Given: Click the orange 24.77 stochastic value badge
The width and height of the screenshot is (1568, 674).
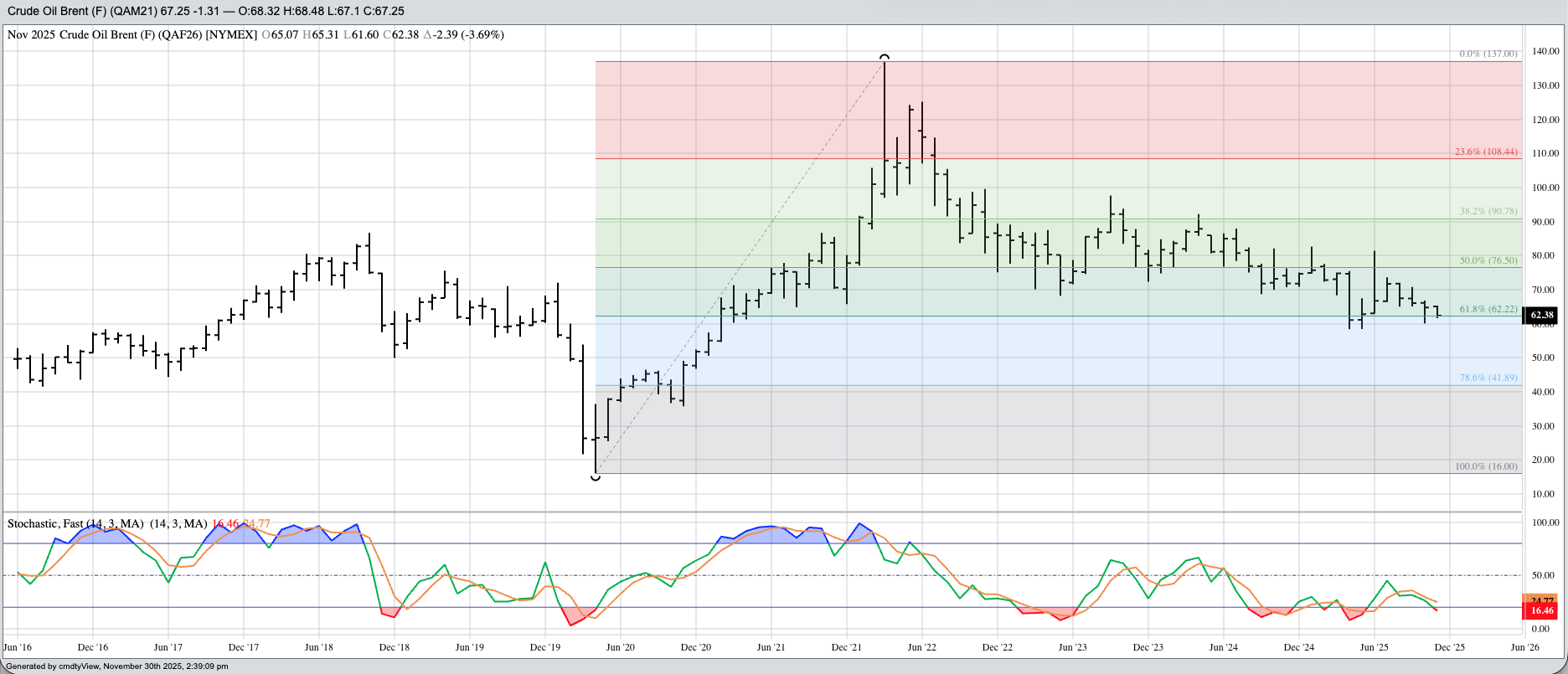Looking at the screenshot, I should tap(1541, 600).
